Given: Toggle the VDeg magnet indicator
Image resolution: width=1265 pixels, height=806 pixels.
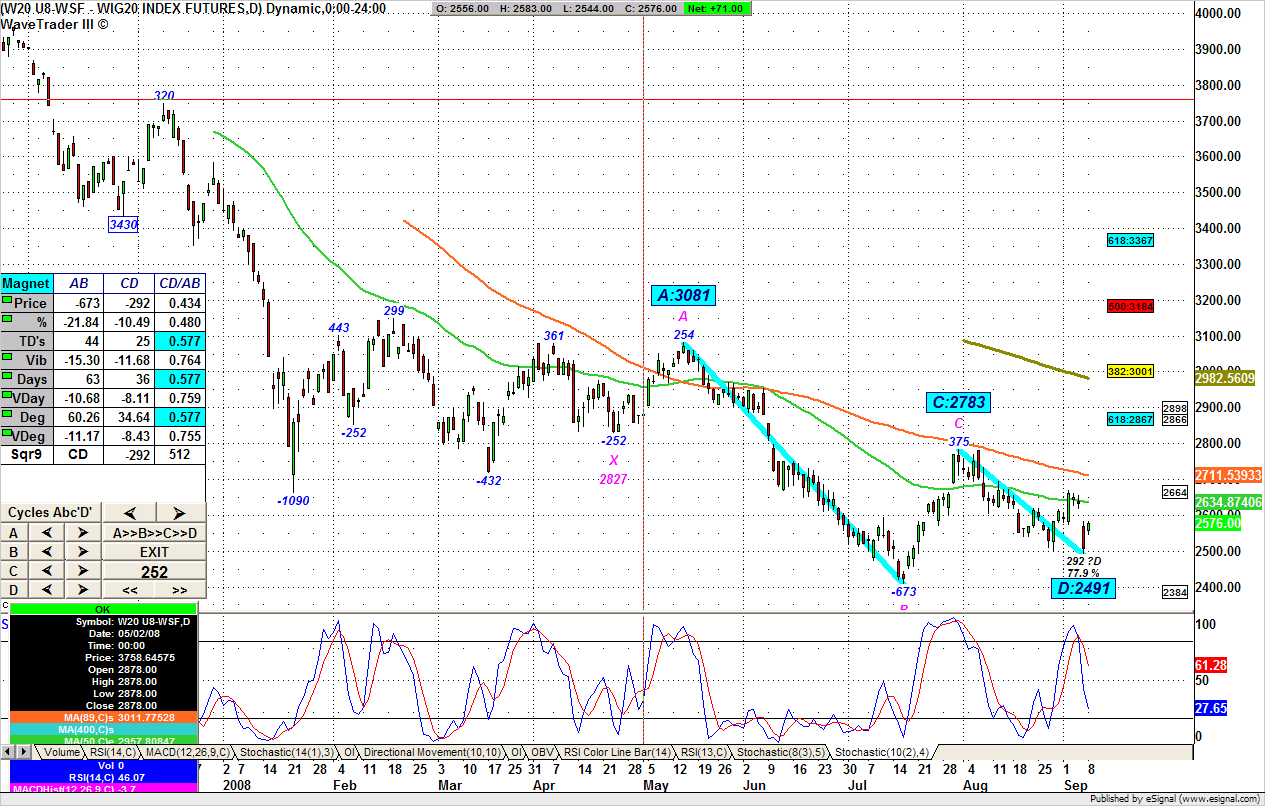Looking at the screenshot, I should [7, 432].
